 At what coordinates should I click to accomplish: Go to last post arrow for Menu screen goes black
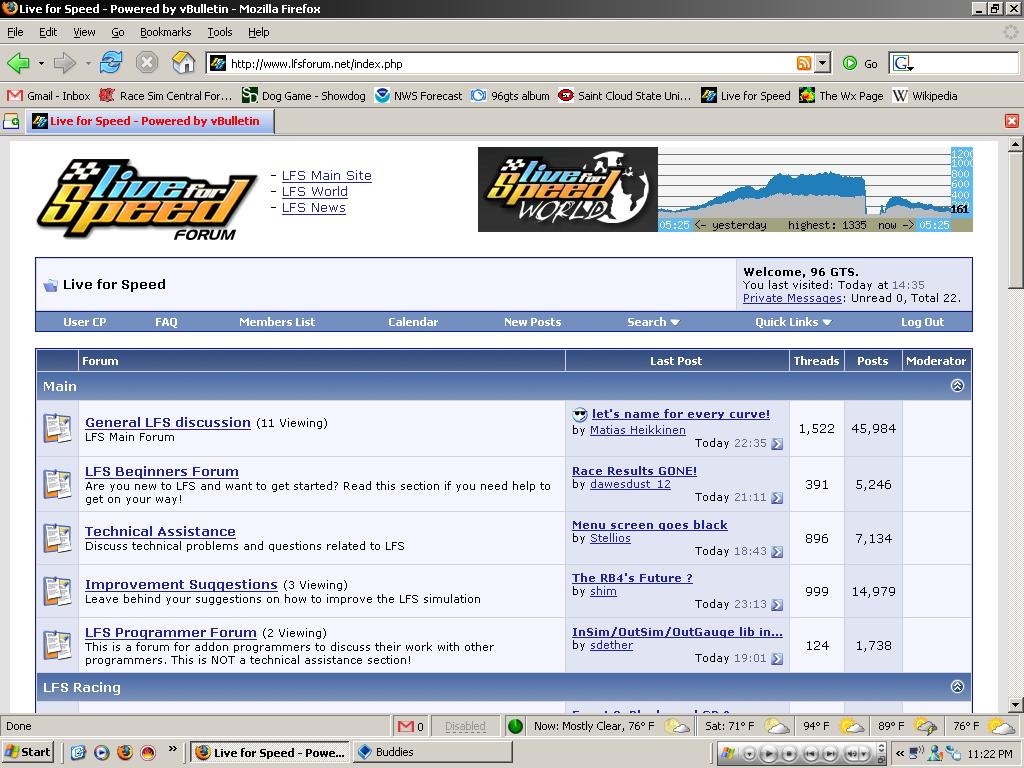click(x=777, y=552)
